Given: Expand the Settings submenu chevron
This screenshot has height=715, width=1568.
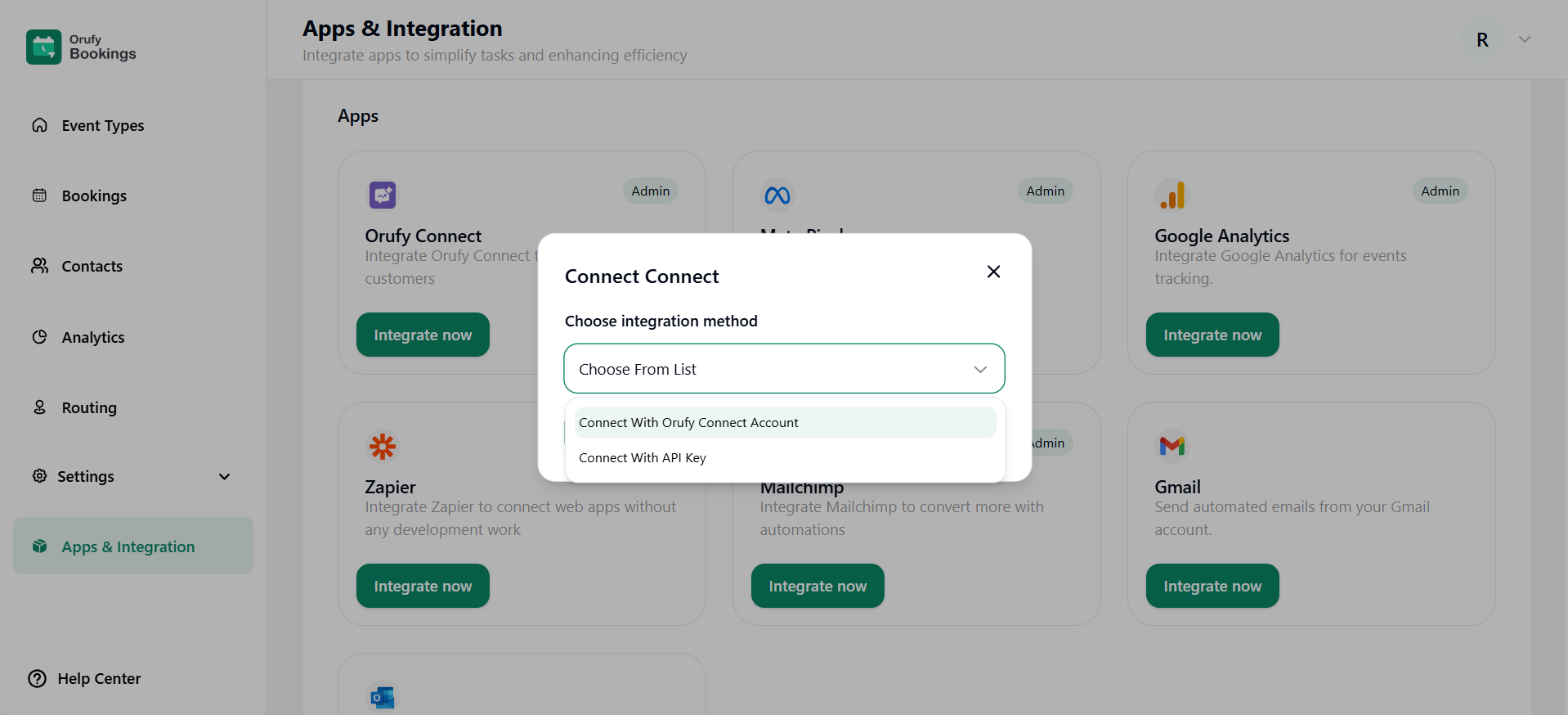Looking at the screenshot, I should pos(224,476).
